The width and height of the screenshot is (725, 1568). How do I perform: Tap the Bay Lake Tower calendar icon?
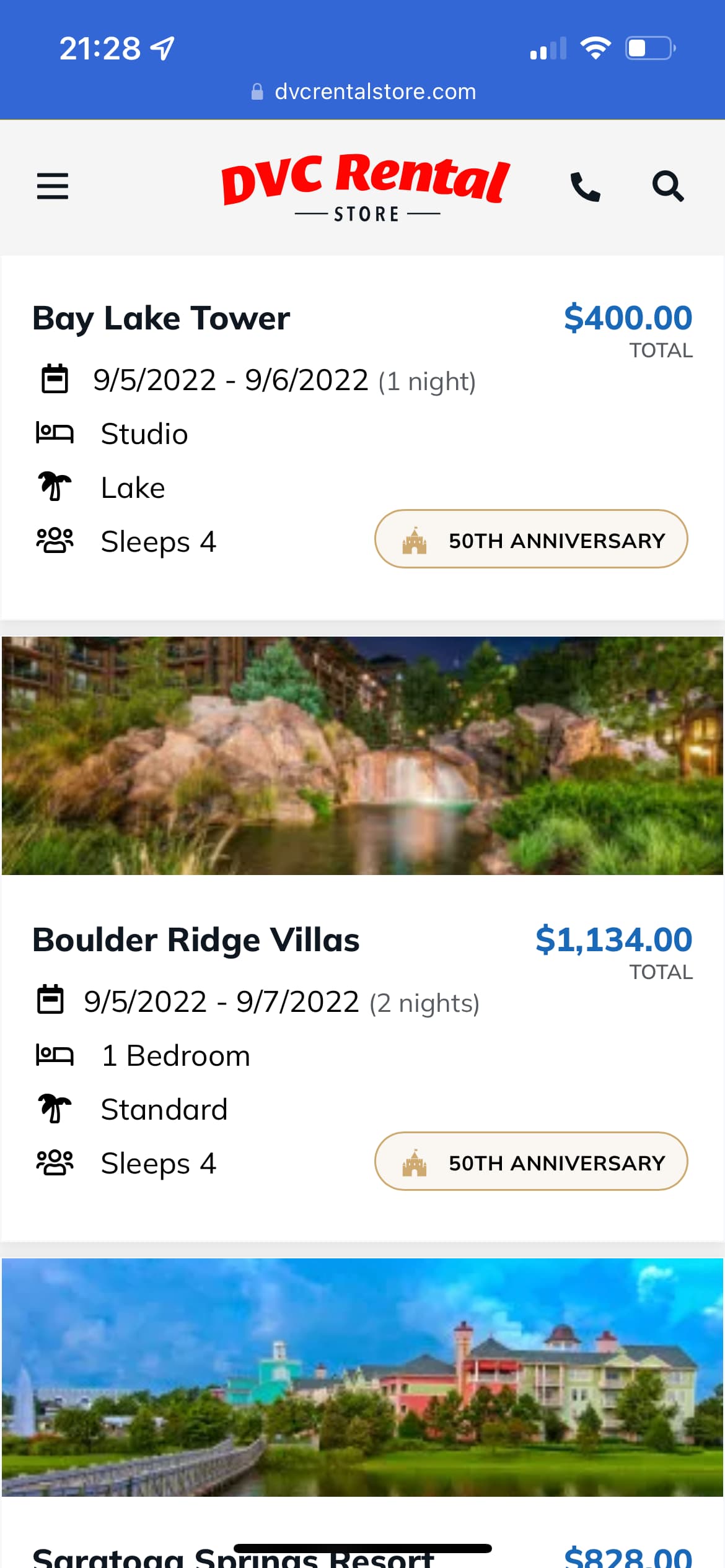pyautogui.click(x=55, y=379)
